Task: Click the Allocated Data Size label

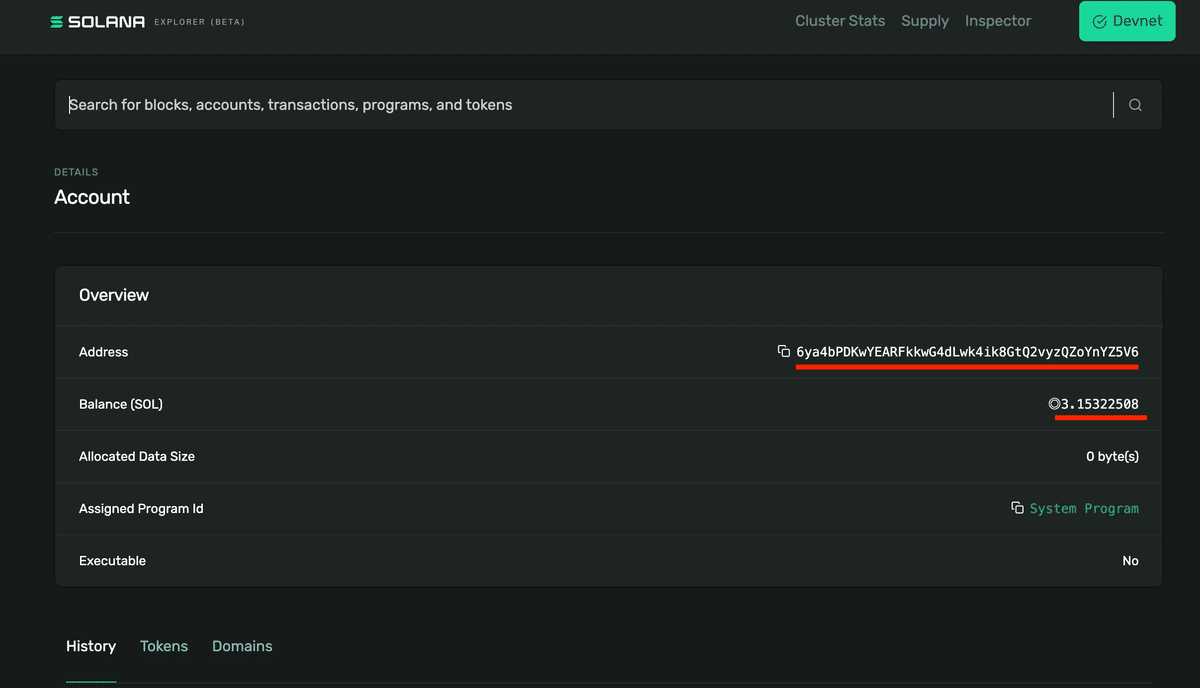Action: 137,456
